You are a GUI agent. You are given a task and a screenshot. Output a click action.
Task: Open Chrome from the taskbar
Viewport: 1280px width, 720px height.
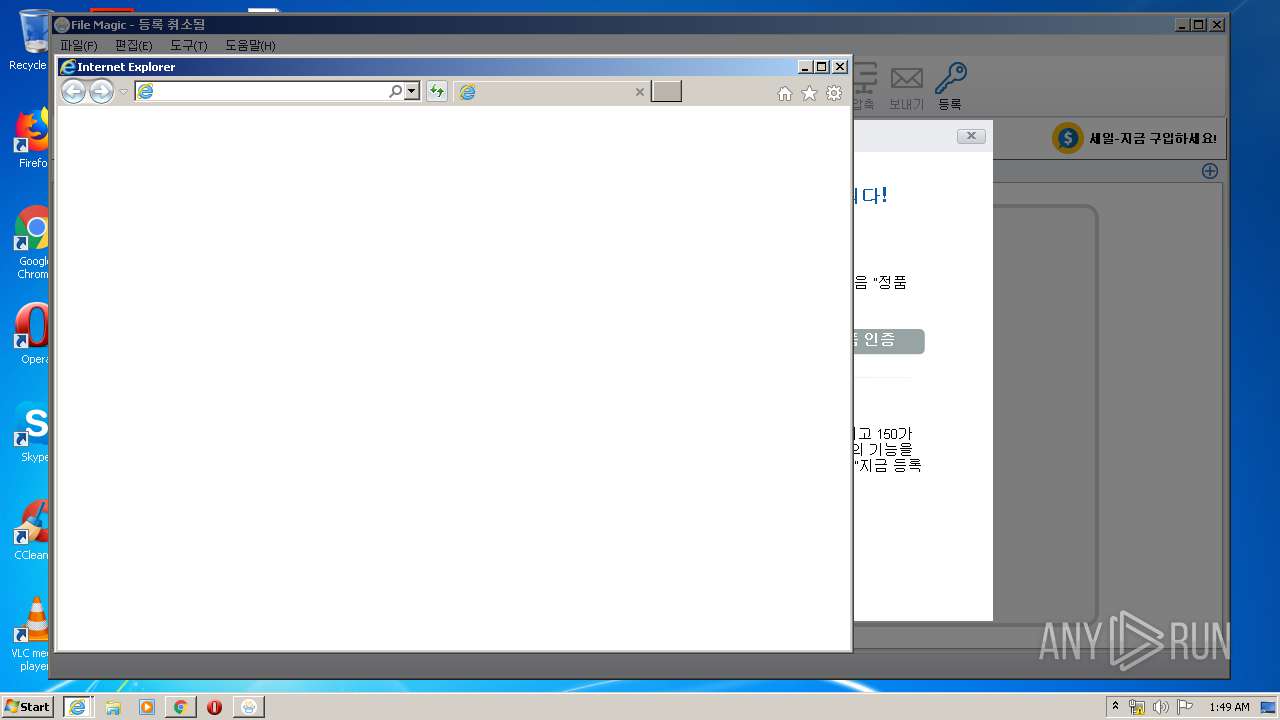180,707
